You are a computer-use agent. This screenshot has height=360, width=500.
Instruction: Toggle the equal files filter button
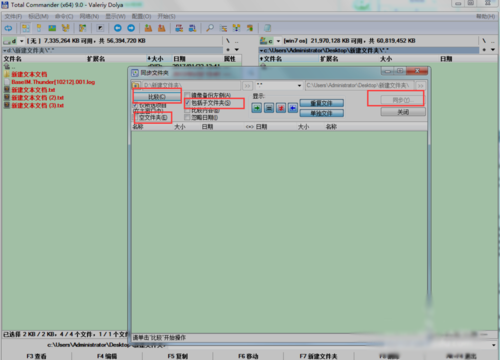269,108
